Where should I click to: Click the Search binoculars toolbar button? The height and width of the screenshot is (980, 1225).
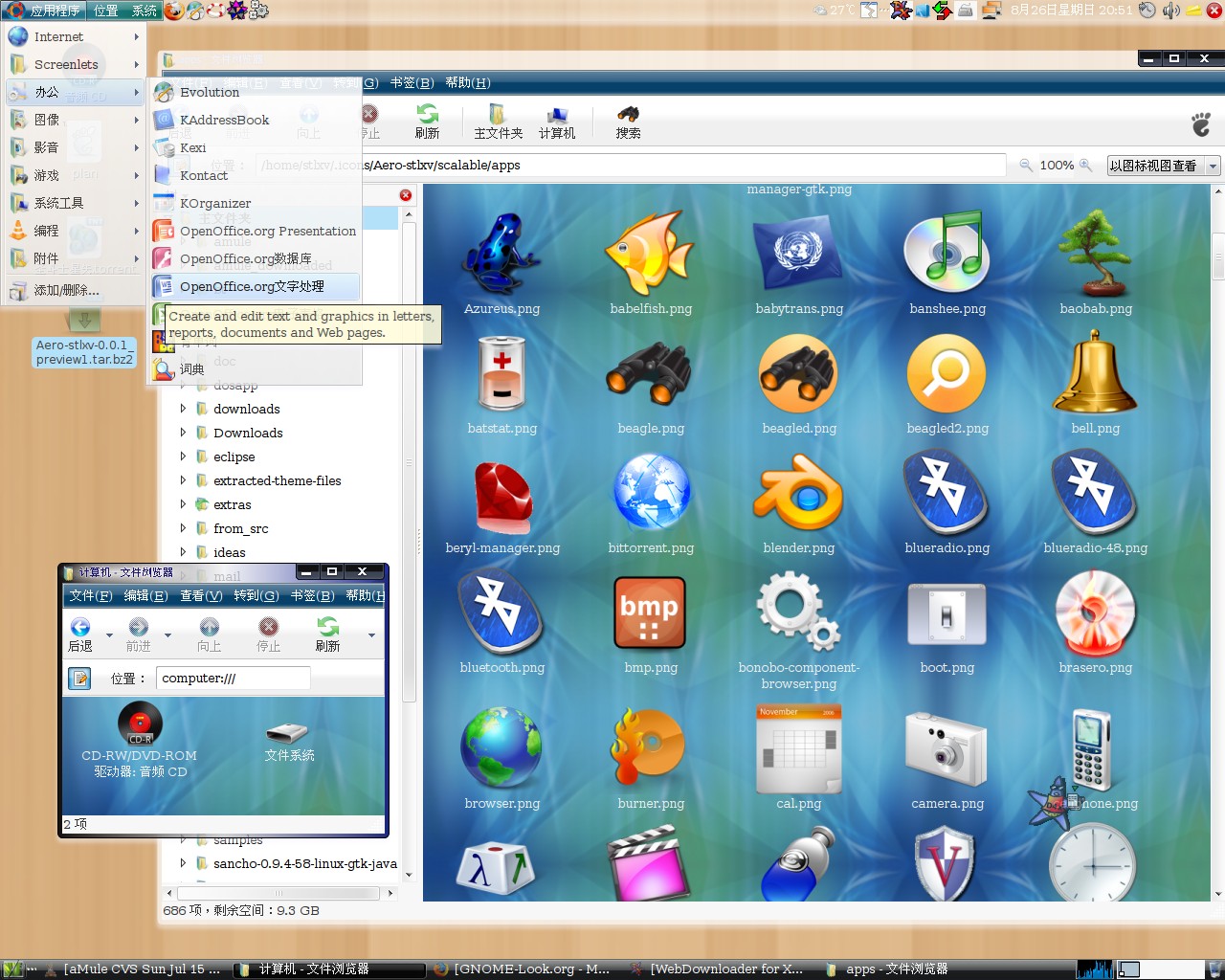(x=628, y=122)
